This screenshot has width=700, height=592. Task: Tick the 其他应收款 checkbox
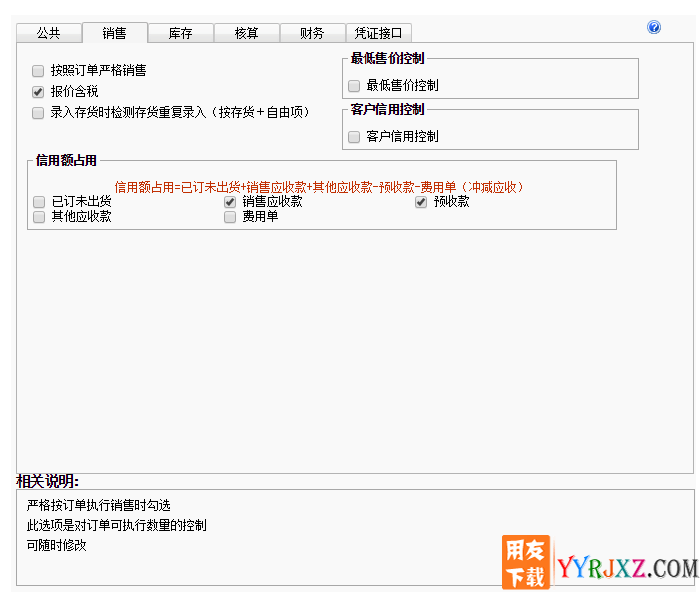[x=39, y=217]
